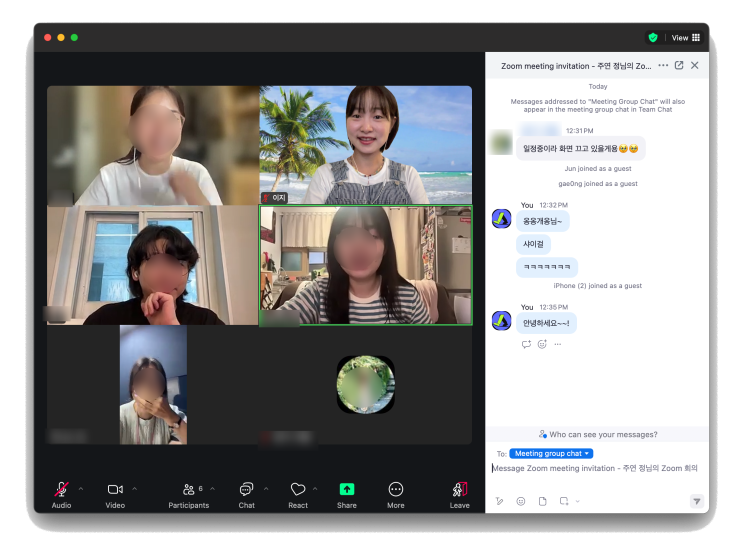Click the attach file icon
The width and height of the screenshot is (743, 558).
(x=543, y=501)
